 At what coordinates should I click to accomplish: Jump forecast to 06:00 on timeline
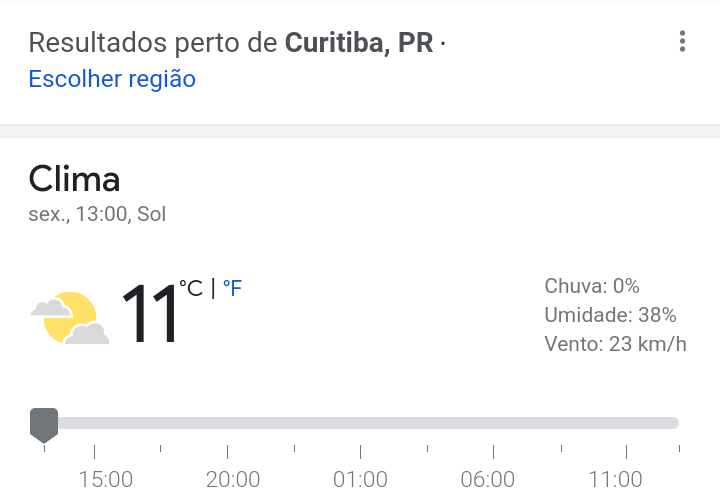pyautogui.click(x=488, y=479)
